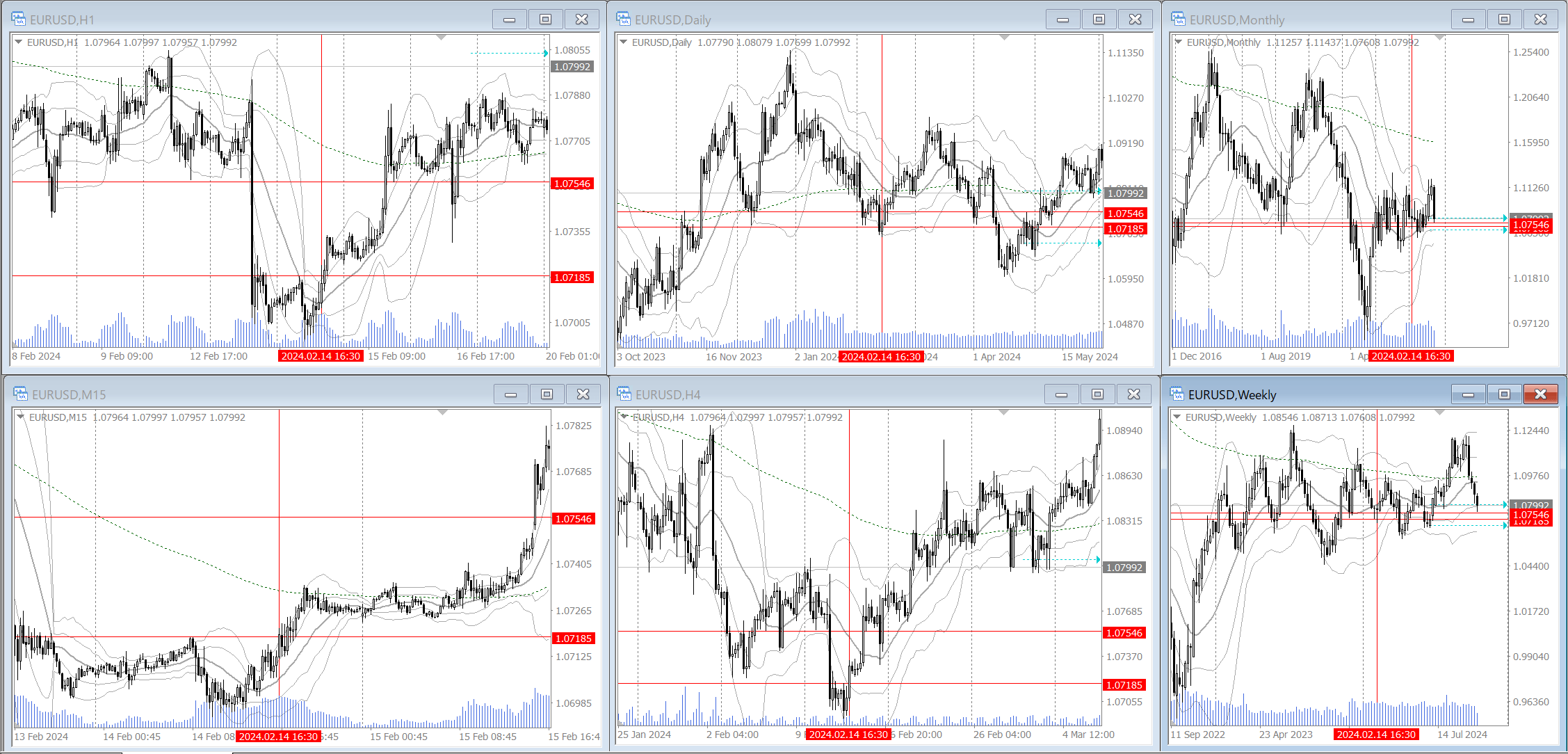Click the EURUSD,Weekly chart window icon
Screen dimensions: 1568x754
(1177, 394)
